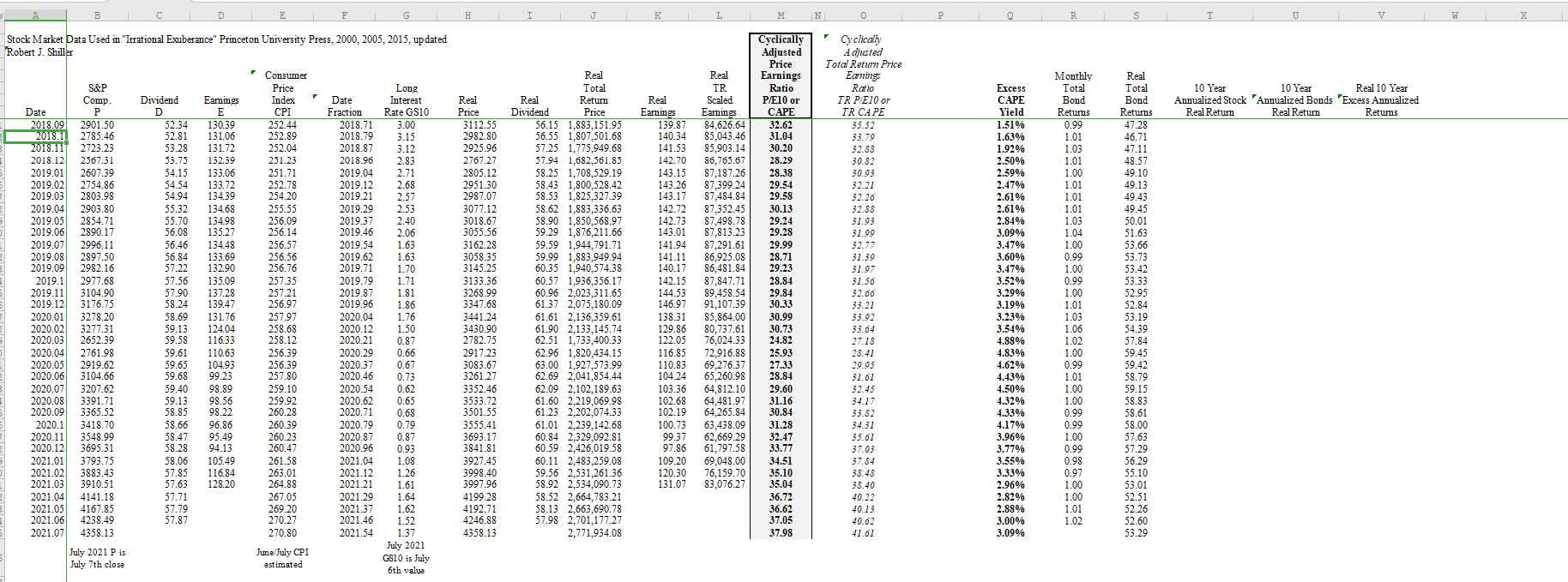Click date cell 2019.06
This screenshot has height=582, width=1568.
47,232
